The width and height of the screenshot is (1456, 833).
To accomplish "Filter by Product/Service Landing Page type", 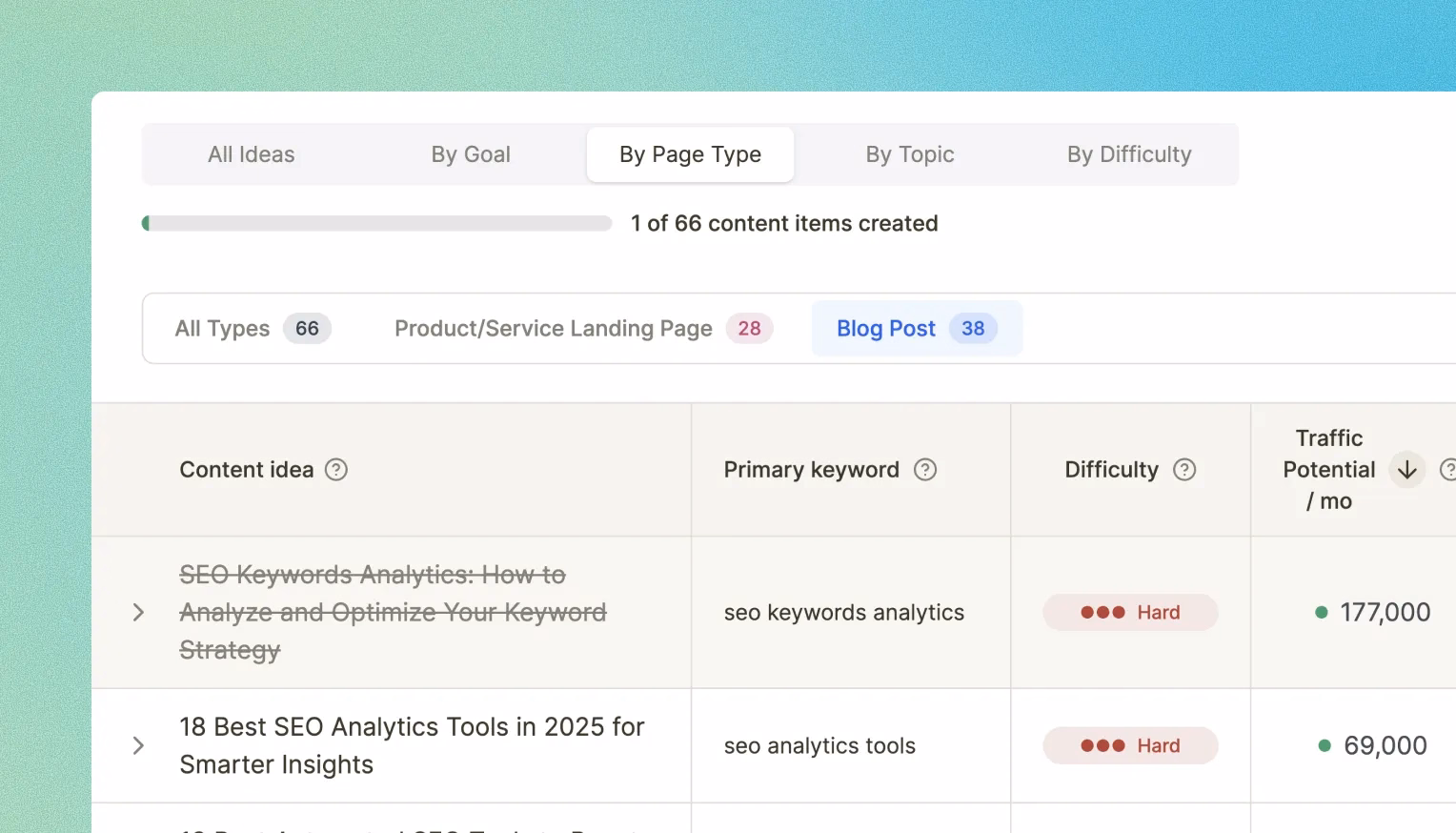I will pos(583,329).
